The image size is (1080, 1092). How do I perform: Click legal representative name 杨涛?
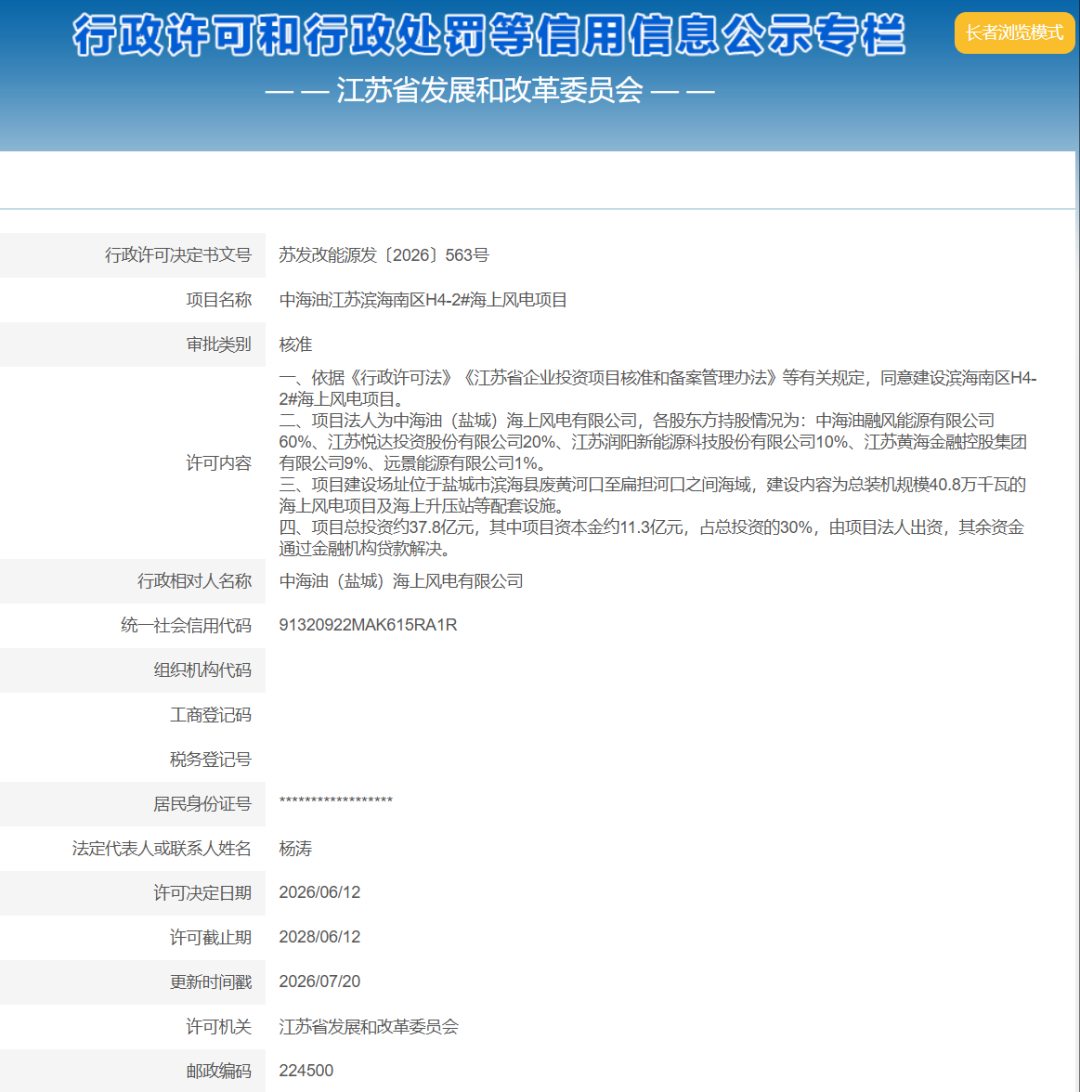[295, 849]
